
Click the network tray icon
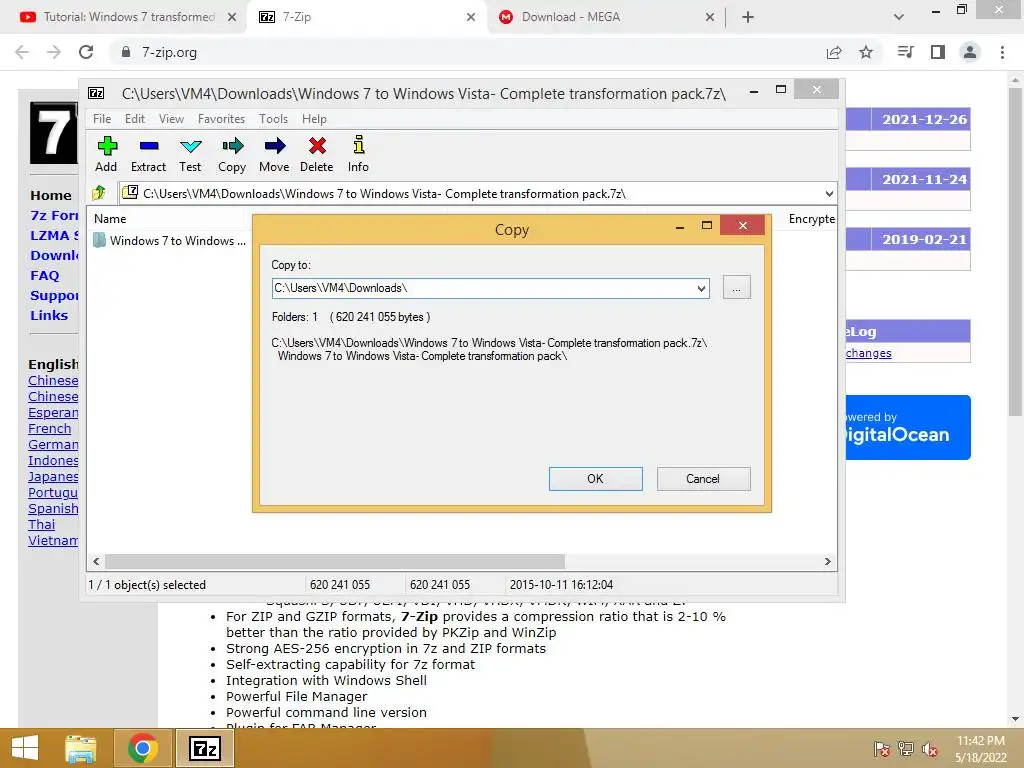(906, 750)
